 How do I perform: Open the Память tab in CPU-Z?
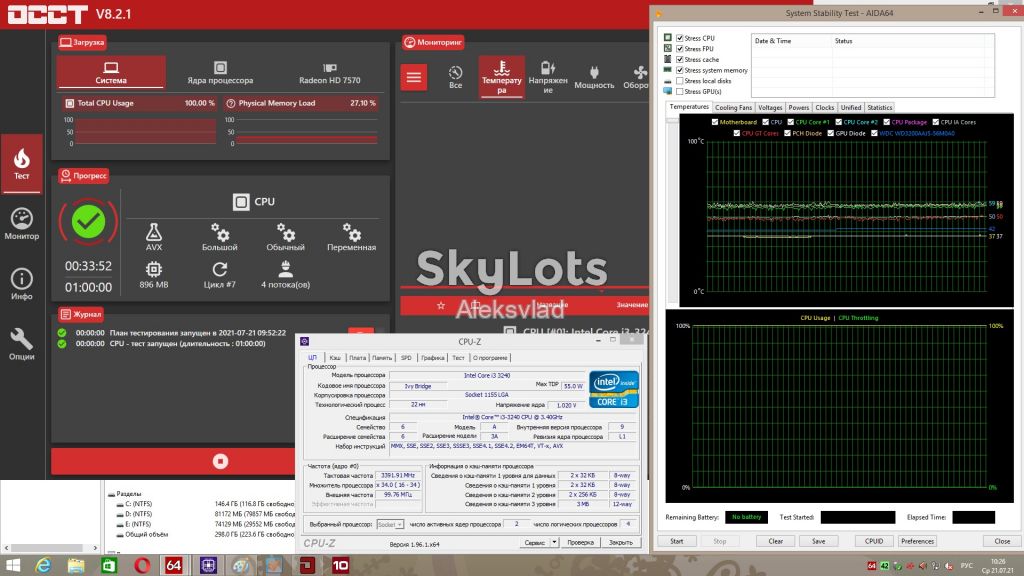382,358
